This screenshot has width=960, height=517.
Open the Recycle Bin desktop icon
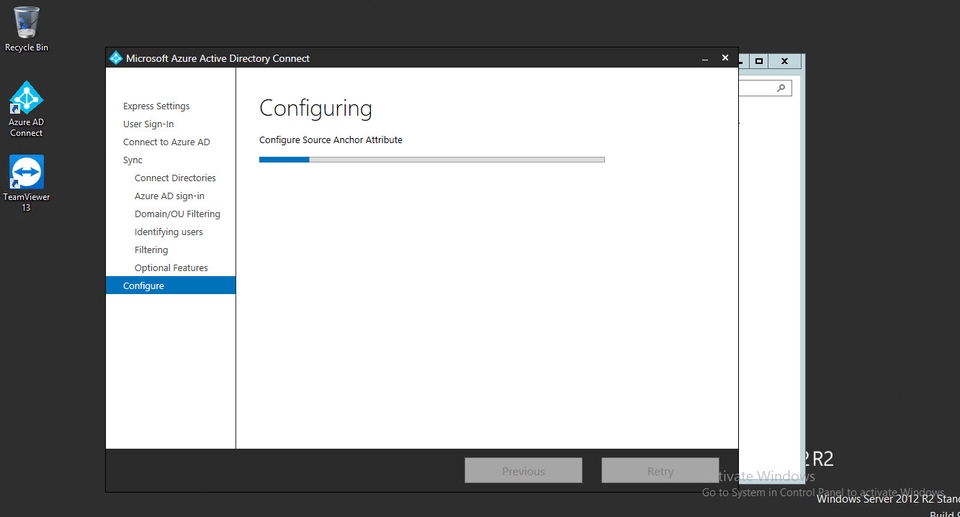tap(26, 29)
